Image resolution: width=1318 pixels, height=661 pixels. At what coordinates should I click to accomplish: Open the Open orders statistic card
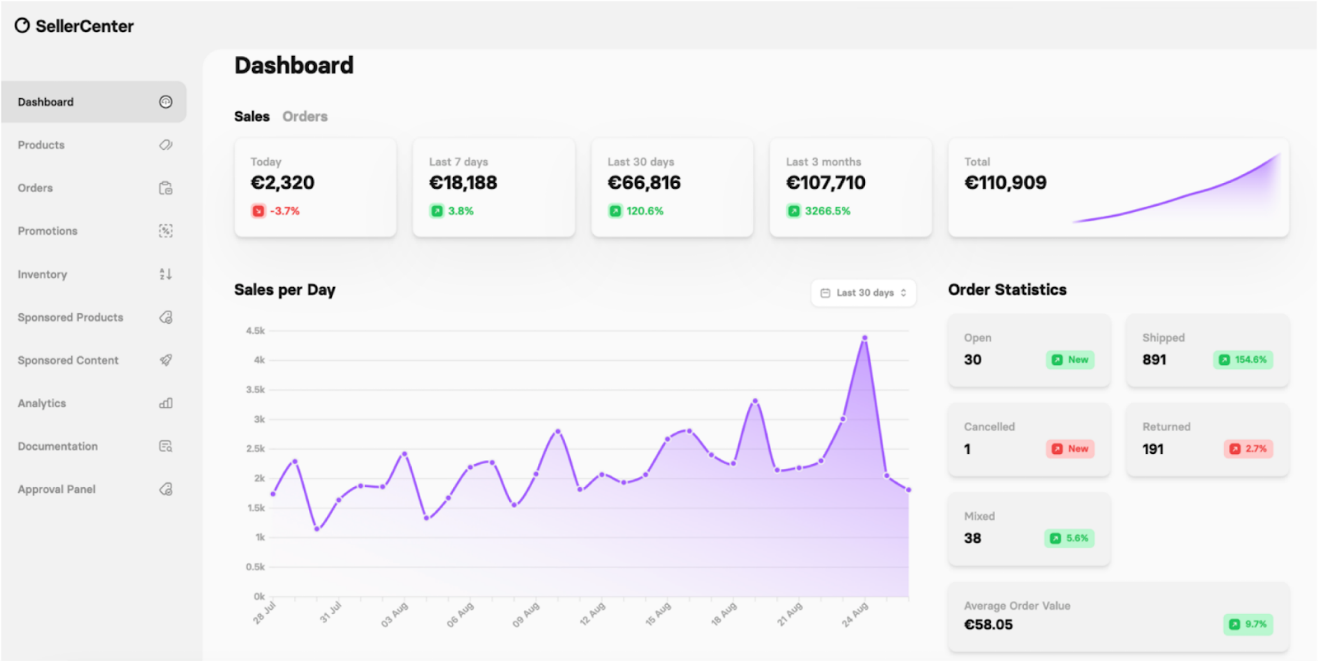pos(1029,350)
